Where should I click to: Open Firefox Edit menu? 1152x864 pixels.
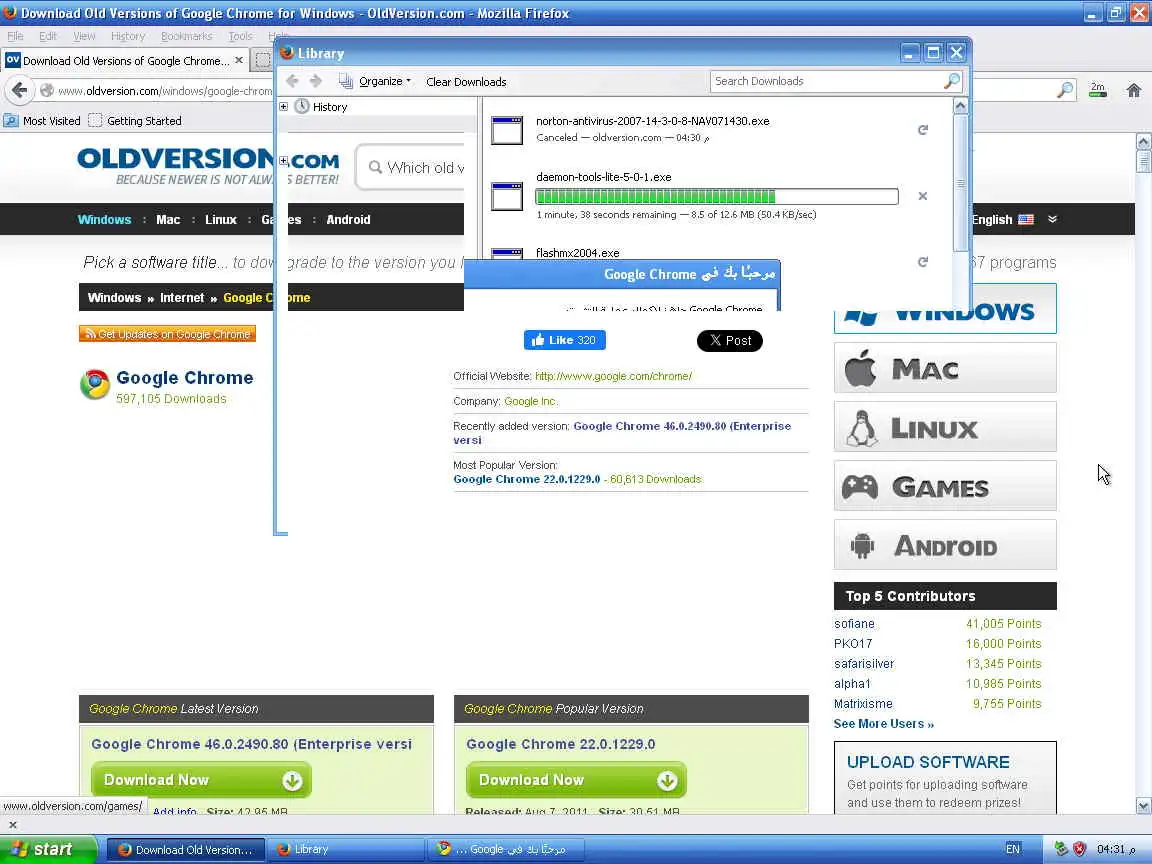point(48,36)
